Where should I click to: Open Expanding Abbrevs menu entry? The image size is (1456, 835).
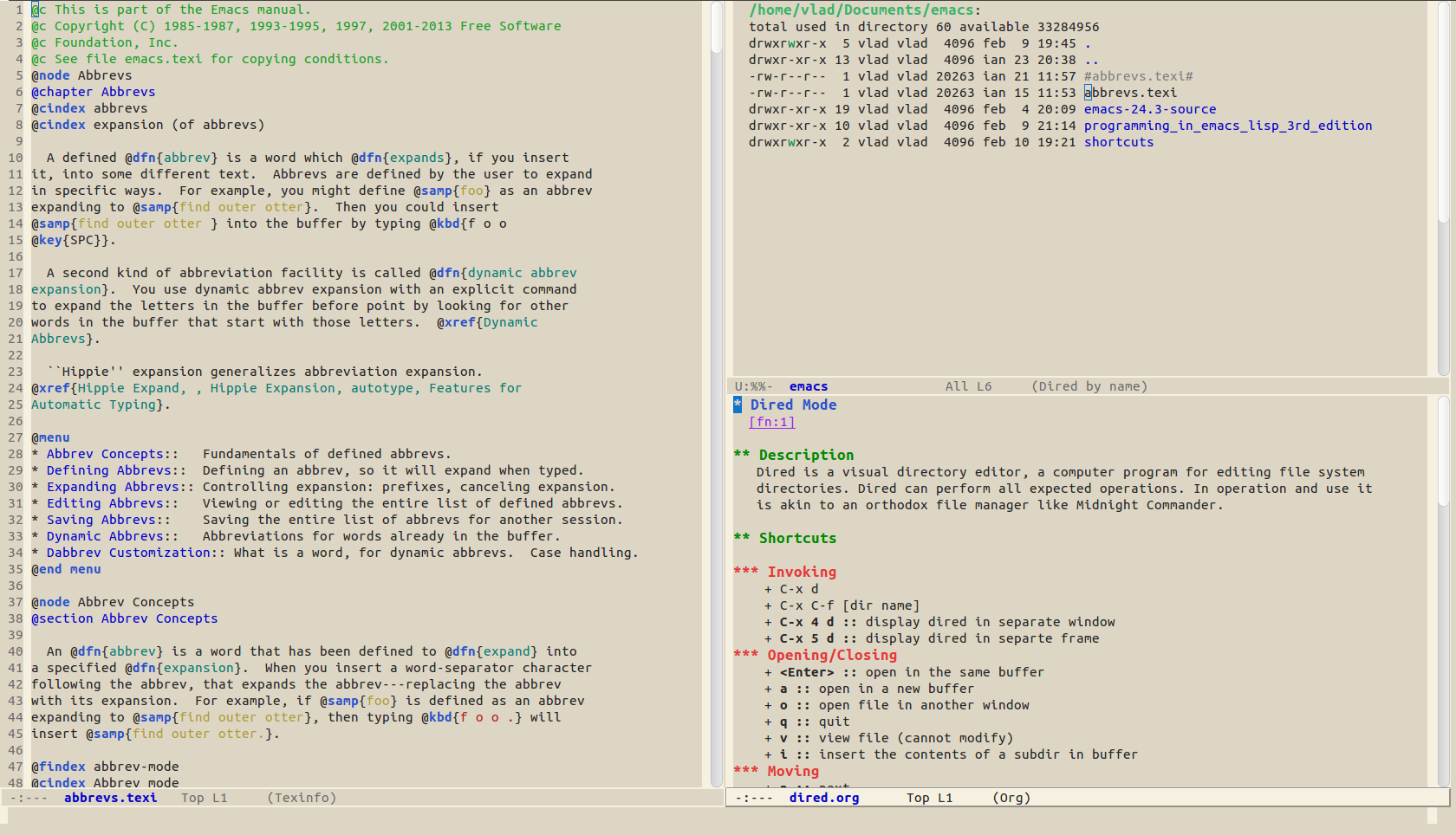[113, 487]
